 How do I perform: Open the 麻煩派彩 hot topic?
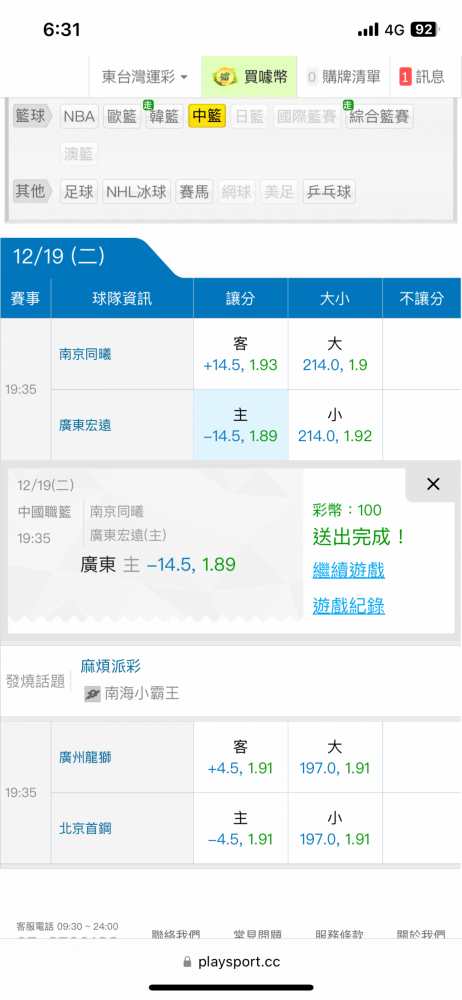(x=110, y=666)
